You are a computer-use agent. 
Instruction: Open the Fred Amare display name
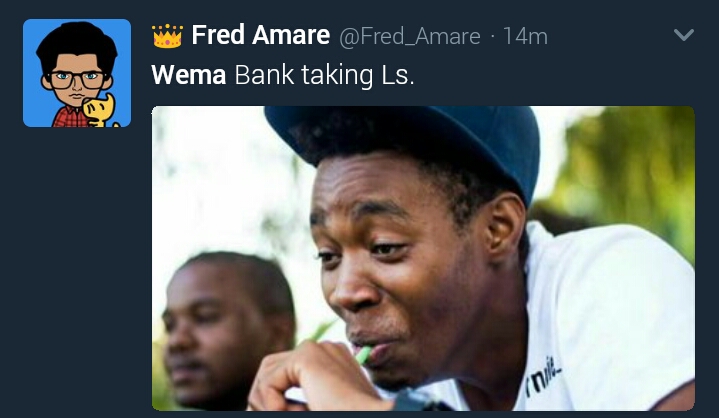pos(260,35)
